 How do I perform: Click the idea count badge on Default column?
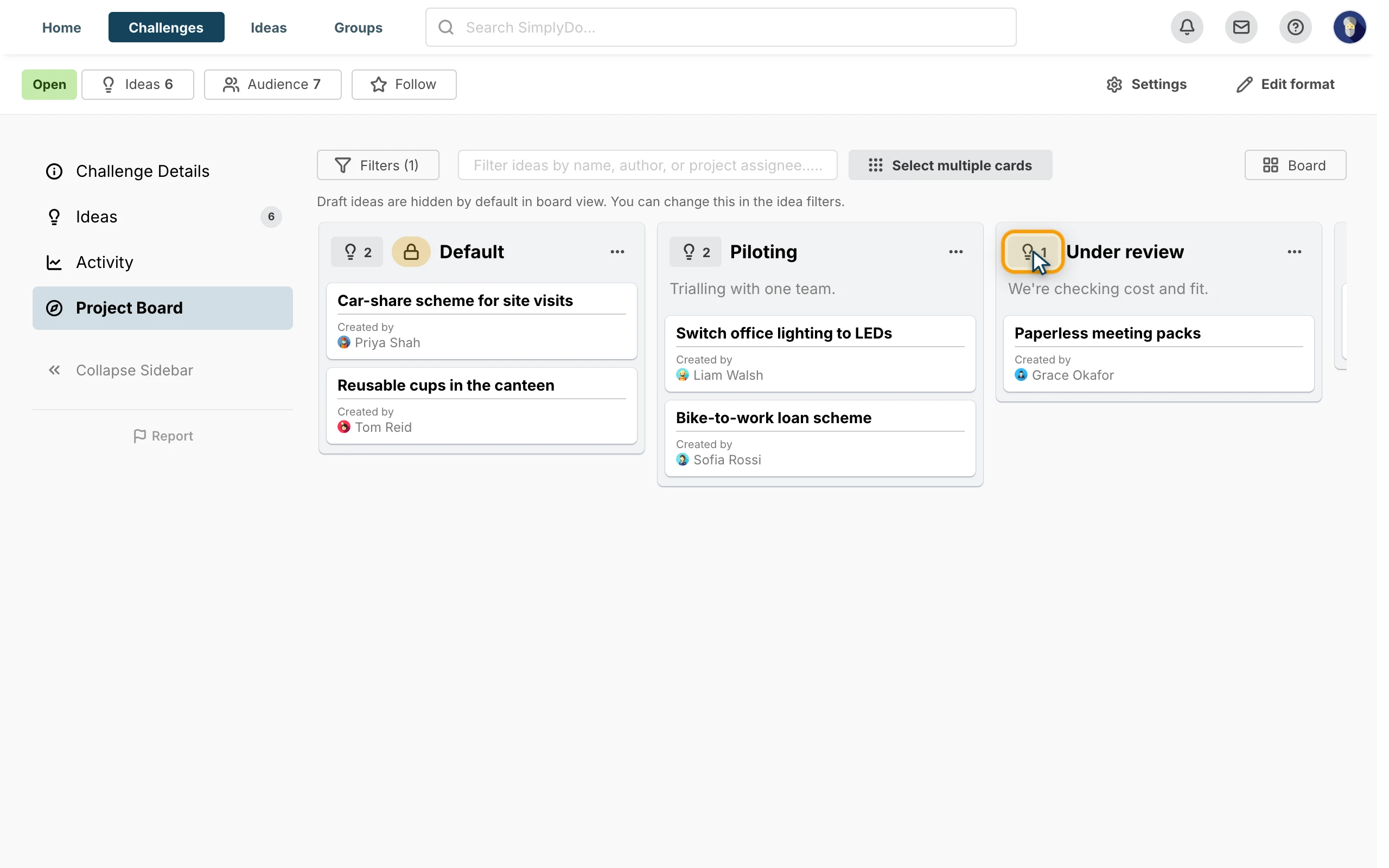[x=357, y=251]
